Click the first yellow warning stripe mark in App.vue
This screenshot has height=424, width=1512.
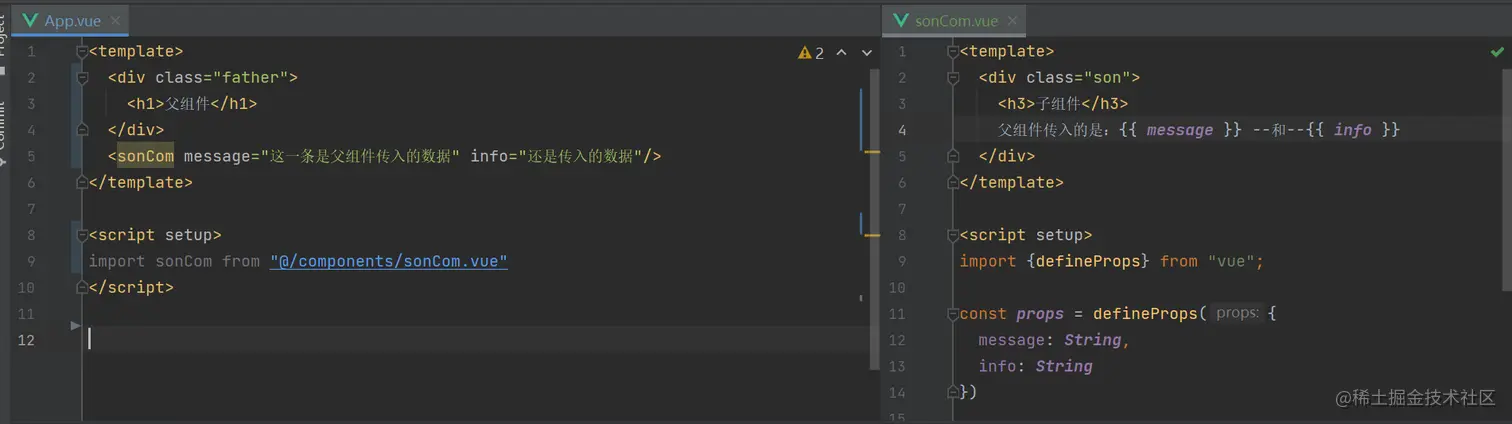click(871, 152)
